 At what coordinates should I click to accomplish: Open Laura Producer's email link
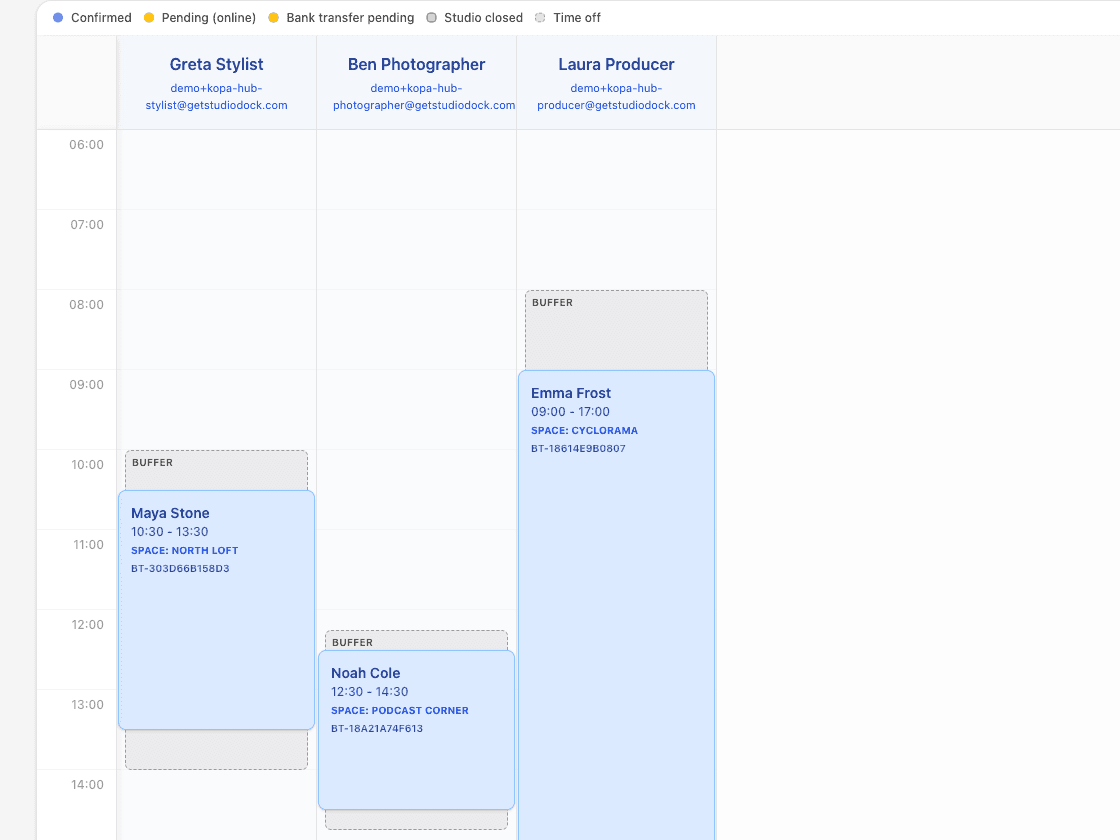(x=616, y=96)
